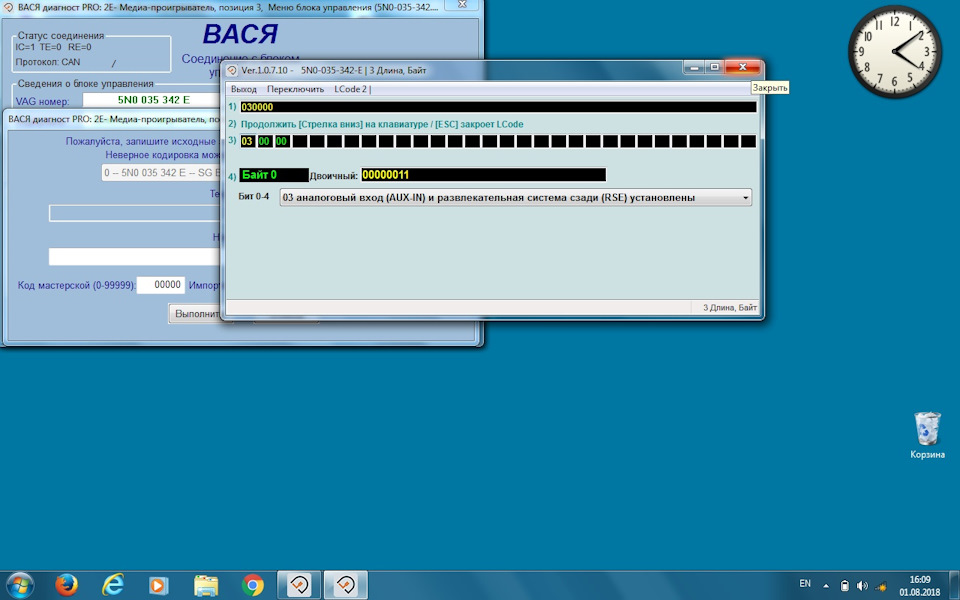Open the Переключить menu
Screen dimensions: 960x600
(295, 89)
